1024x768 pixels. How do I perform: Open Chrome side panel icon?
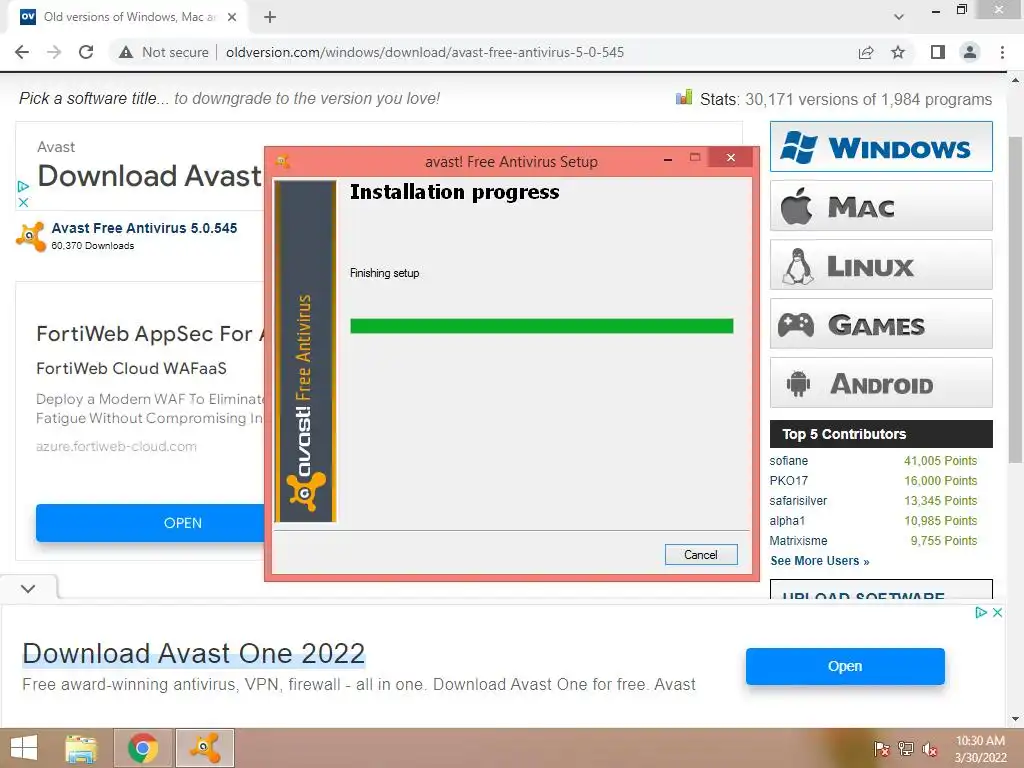pyautogui.click(x=938, y=52)
